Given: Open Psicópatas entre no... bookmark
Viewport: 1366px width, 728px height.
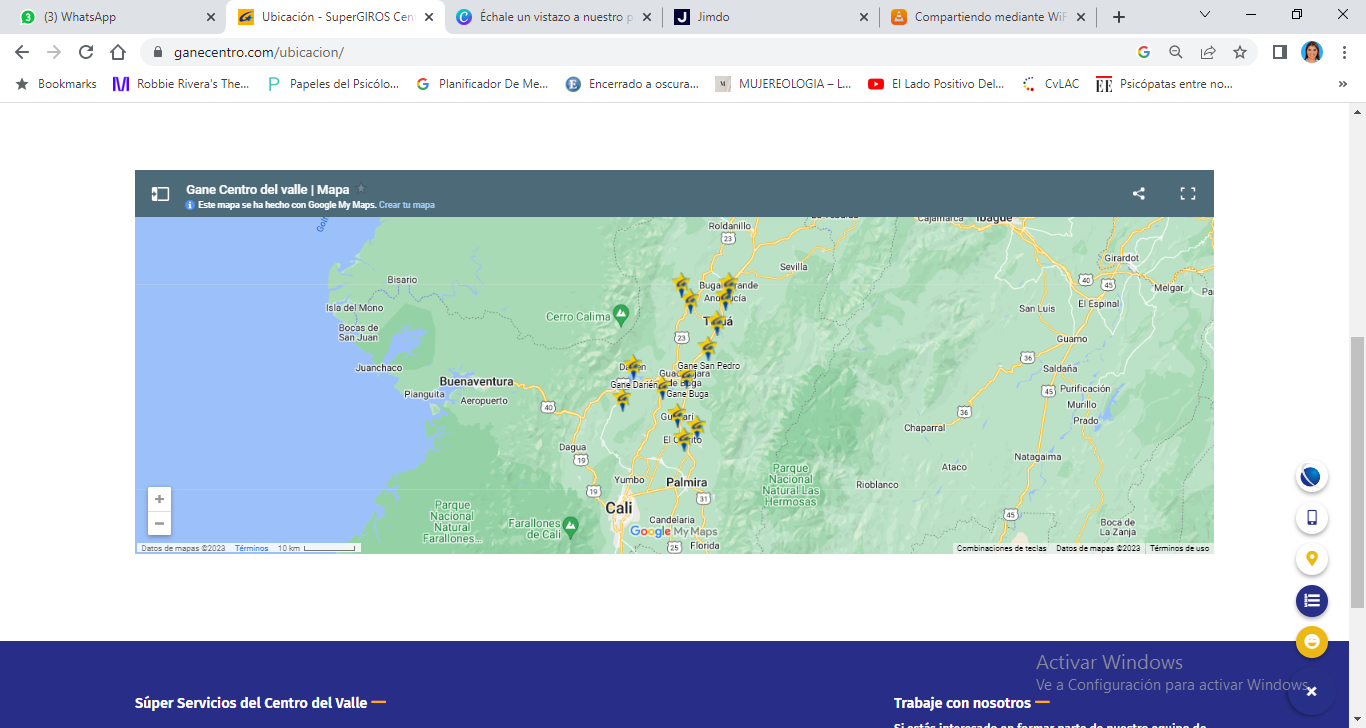Looking at the screenshot, I should pos(1165,84).
